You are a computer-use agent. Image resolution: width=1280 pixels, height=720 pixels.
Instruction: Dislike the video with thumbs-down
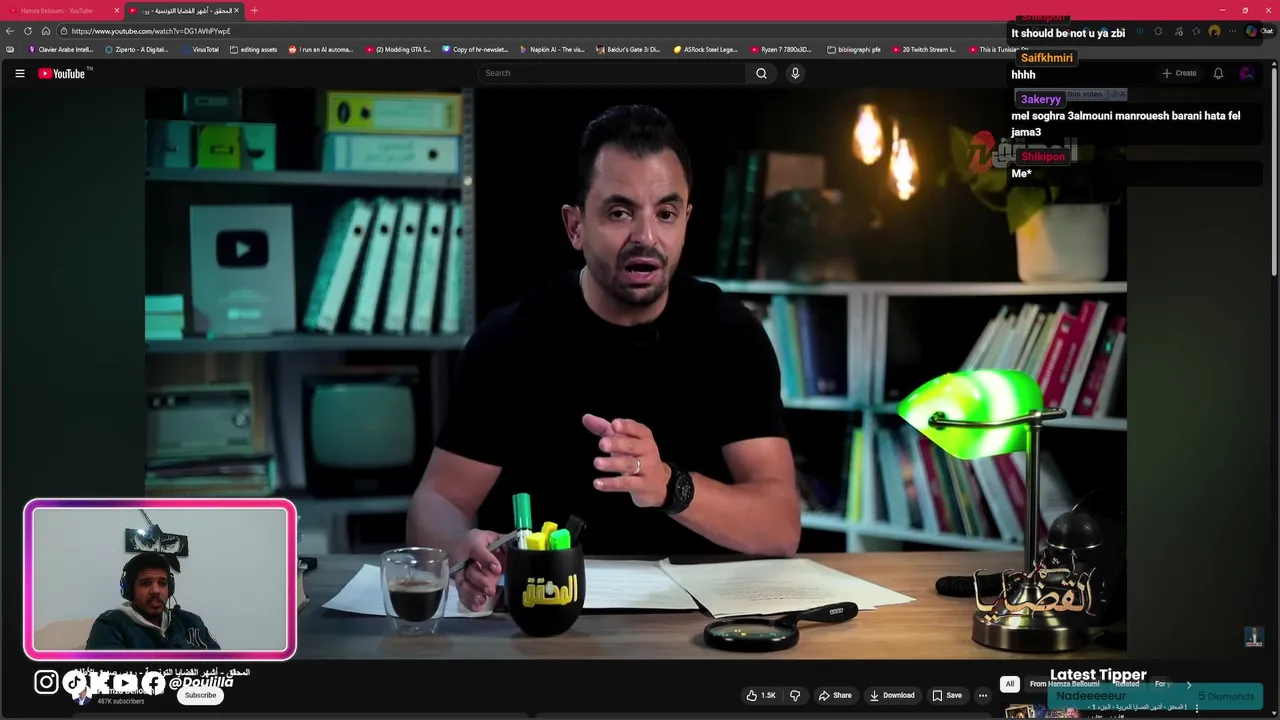795,695
